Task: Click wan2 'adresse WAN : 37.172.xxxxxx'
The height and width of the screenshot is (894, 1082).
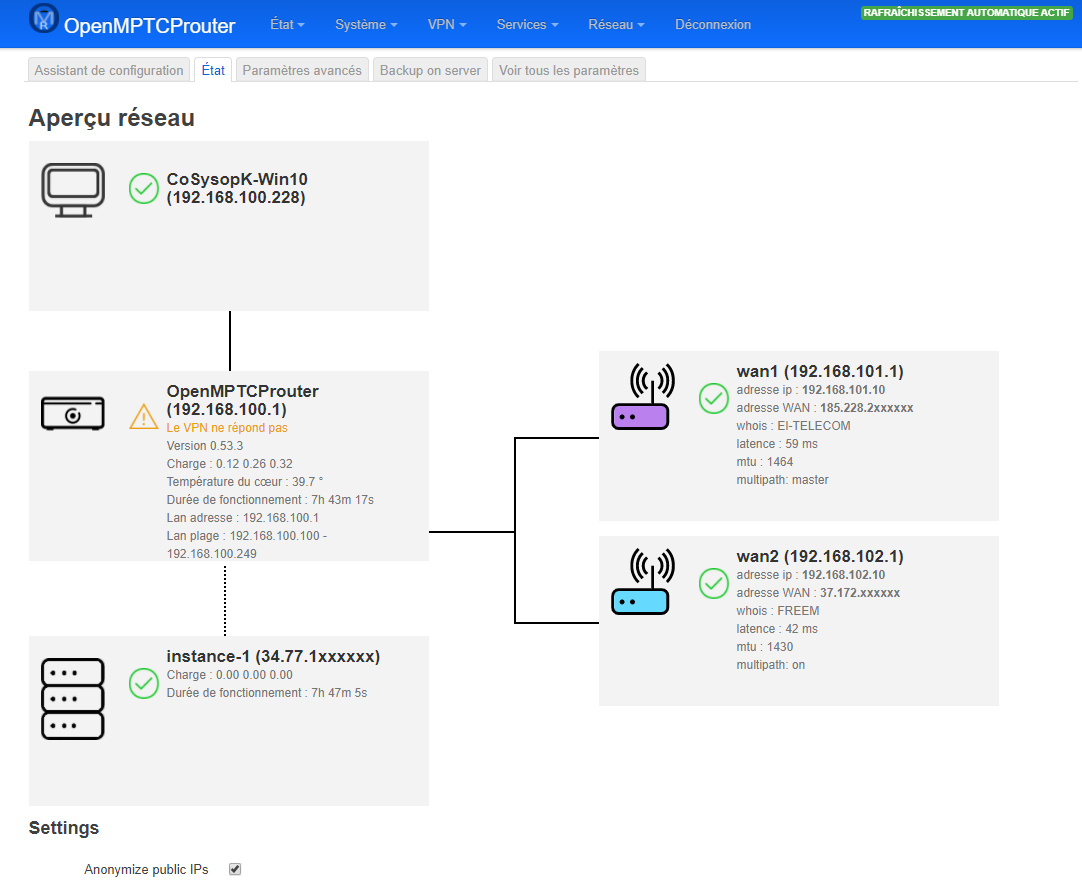Action: tap(818, 593)
